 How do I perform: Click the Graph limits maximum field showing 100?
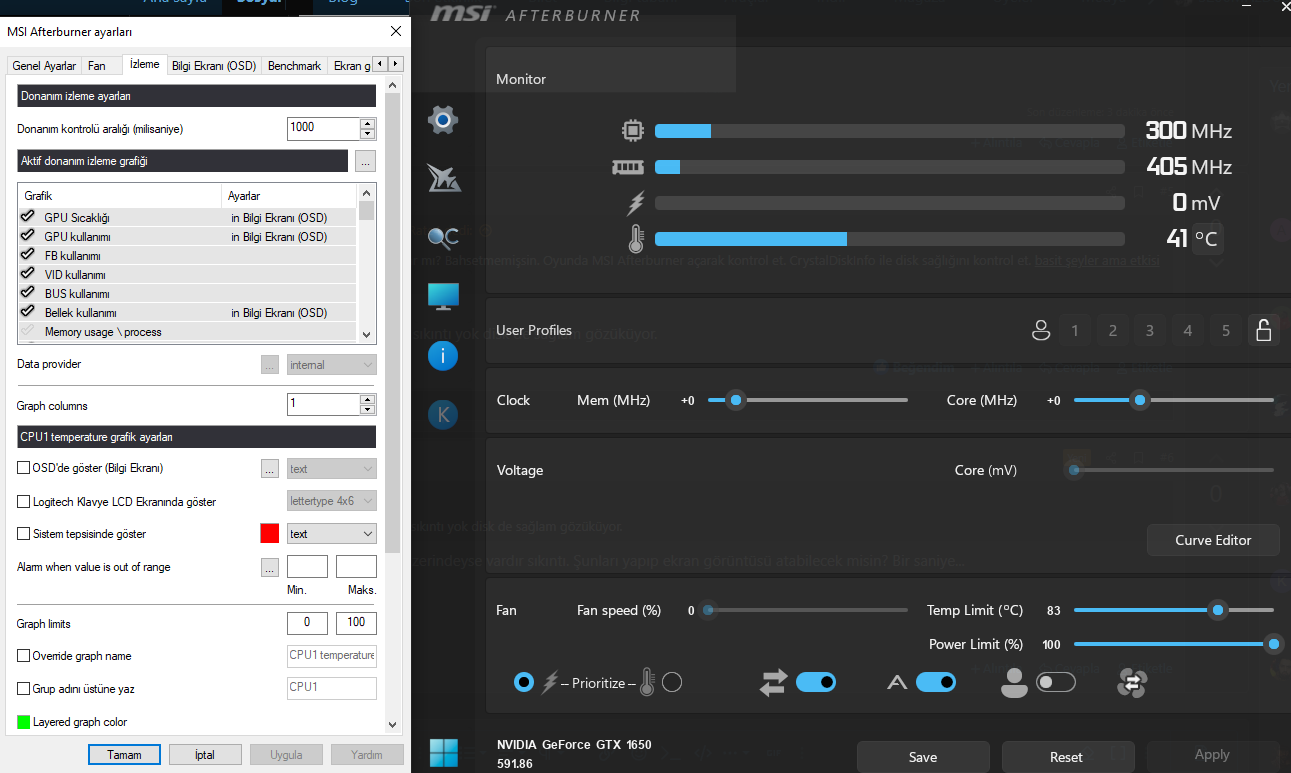[x=356, y=623]
